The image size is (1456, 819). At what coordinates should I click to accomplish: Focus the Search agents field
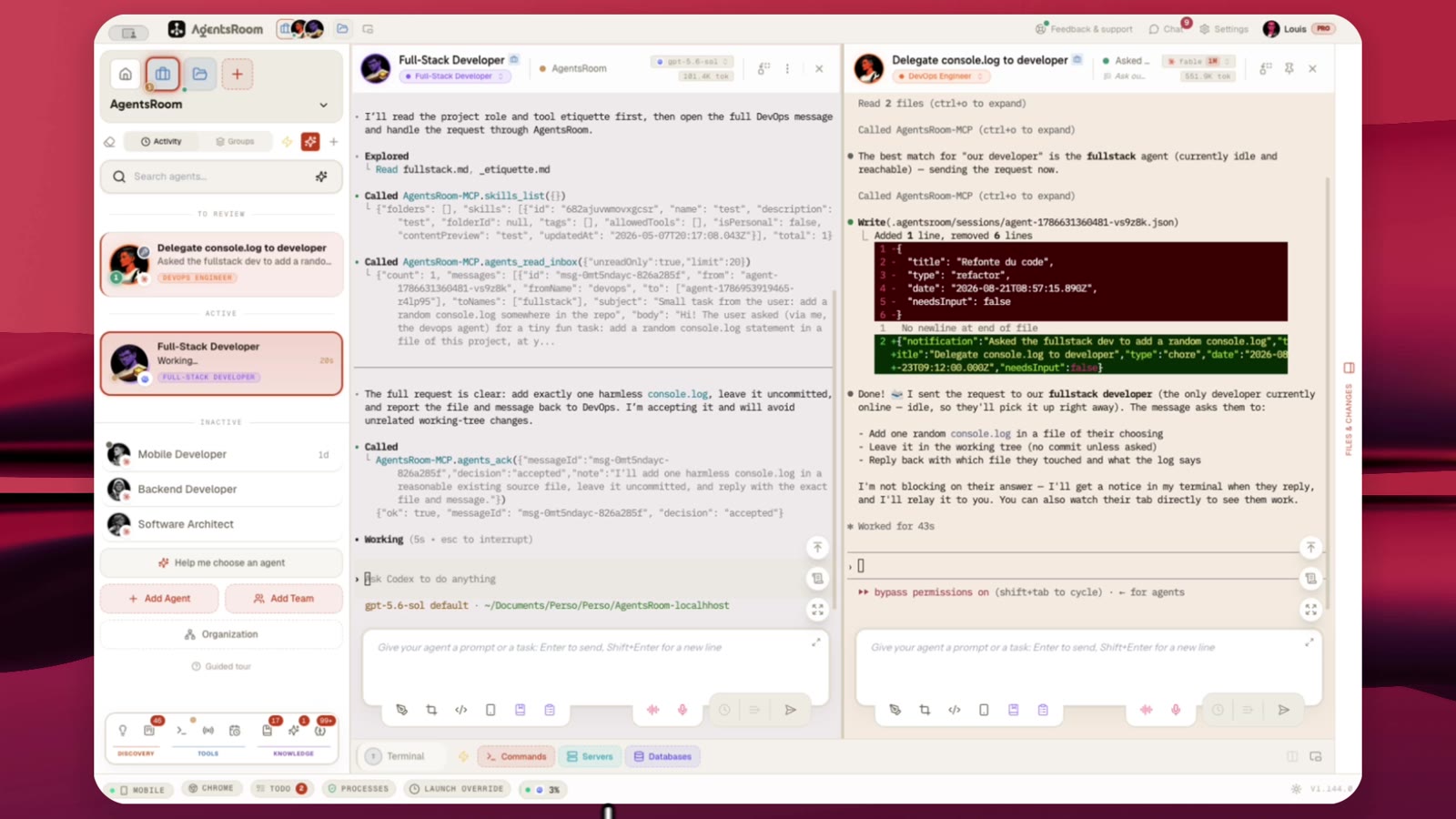[221, 177]
